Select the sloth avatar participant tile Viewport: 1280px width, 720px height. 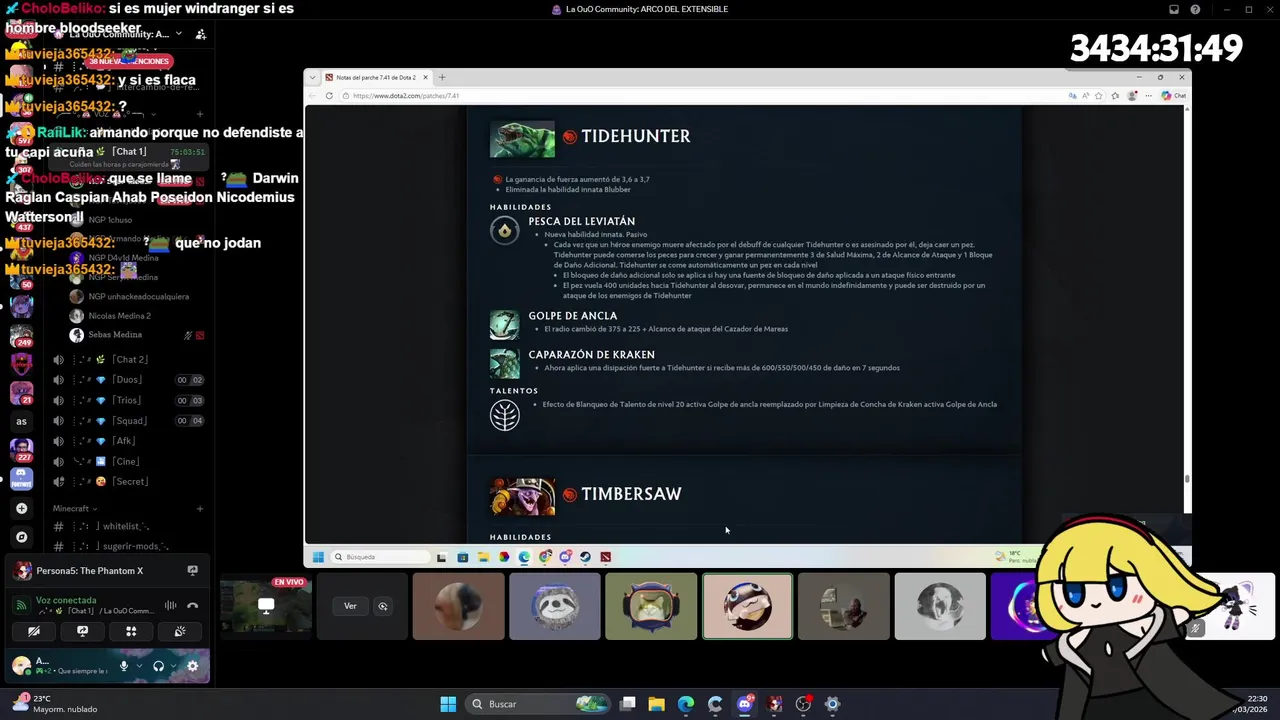click(555, 606)
